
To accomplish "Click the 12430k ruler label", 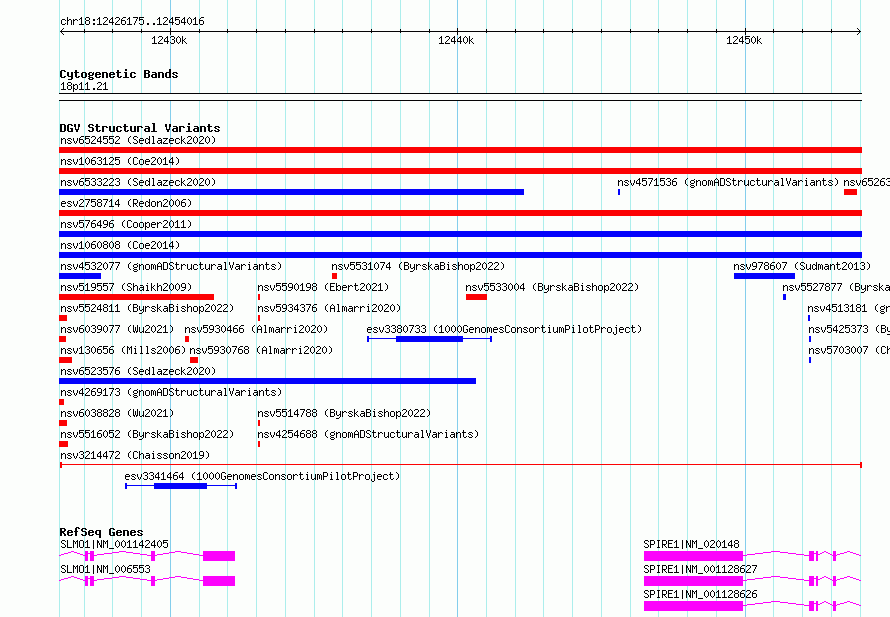I will click(x=169, y=40).
